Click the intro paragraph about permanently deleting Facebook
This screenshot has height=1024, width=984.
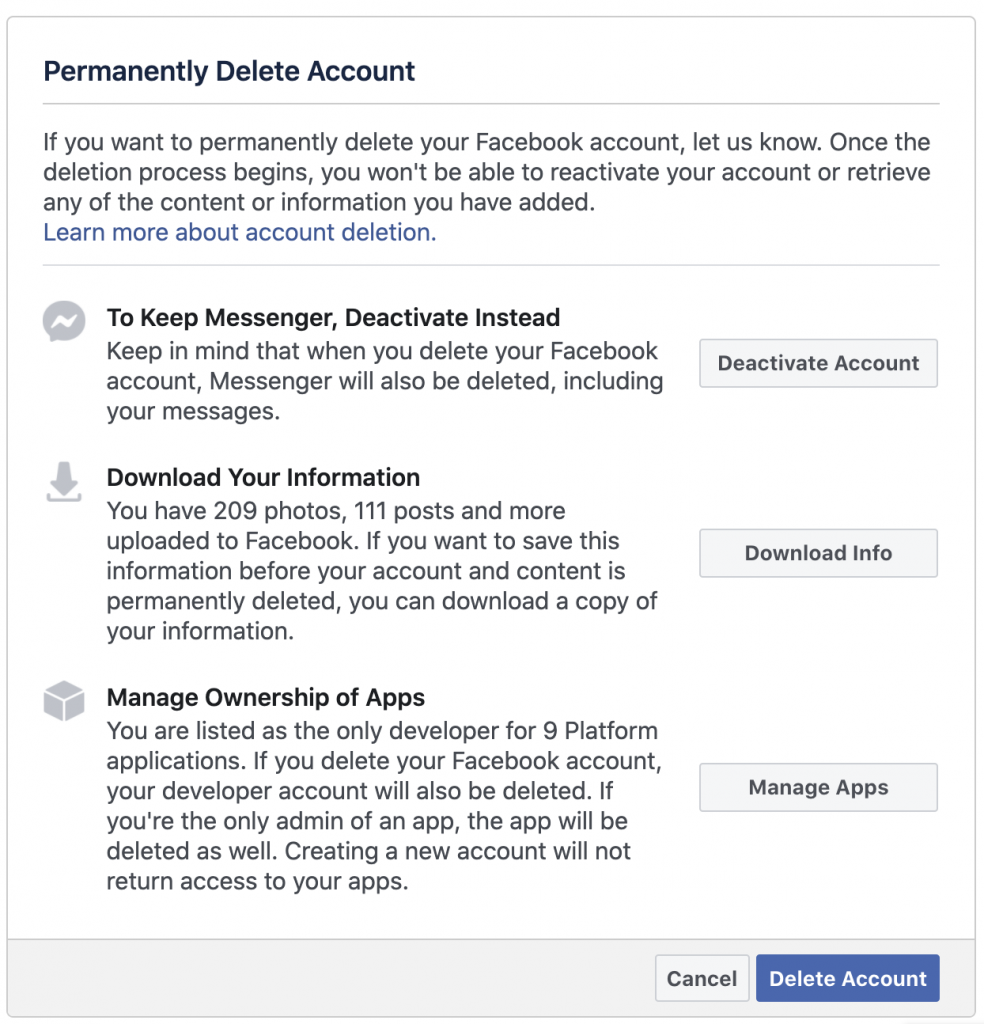coord(486,172)
